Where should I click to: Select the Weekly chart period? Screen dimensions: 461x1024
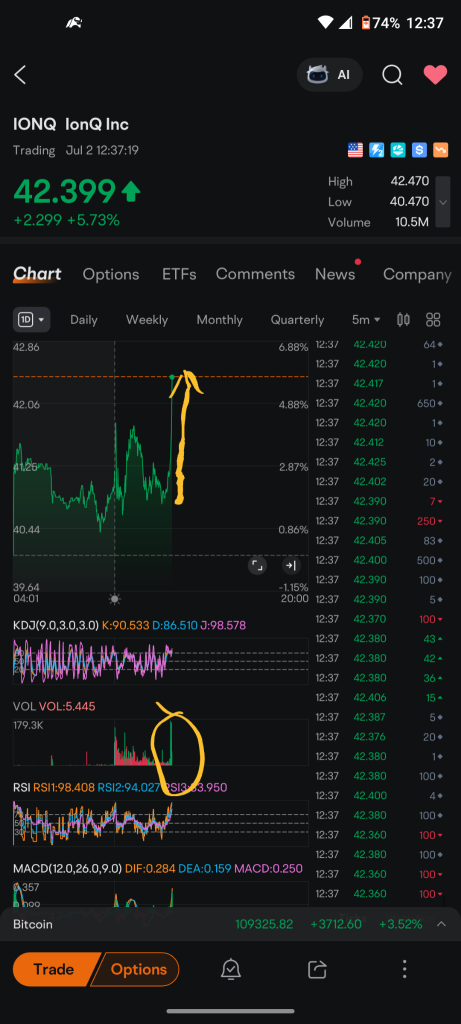pos(147,320)
